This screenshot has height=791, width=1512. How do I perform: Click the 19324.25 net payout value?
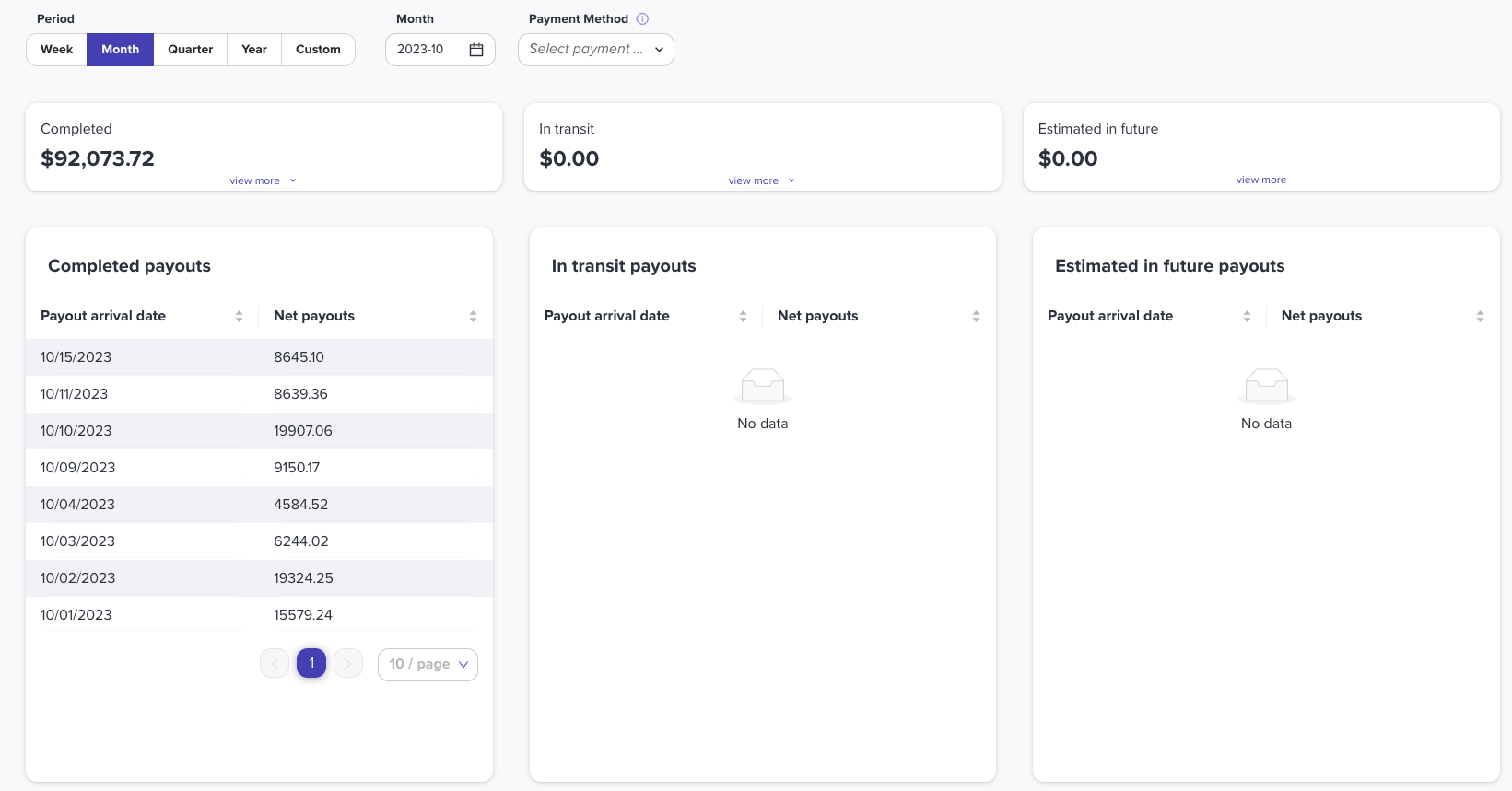(x=303, y=578)
